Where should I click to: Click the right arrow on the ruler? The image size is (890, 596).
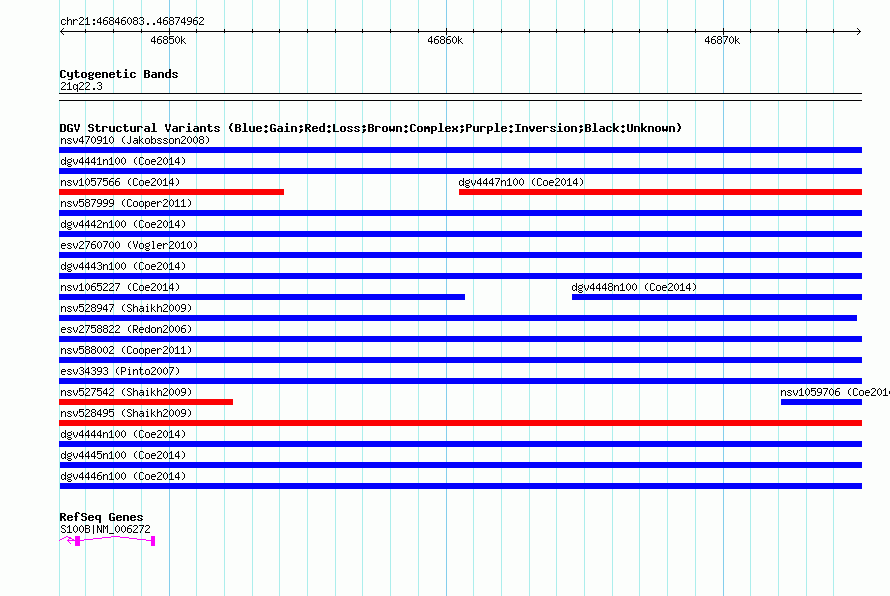pos(859,31)
